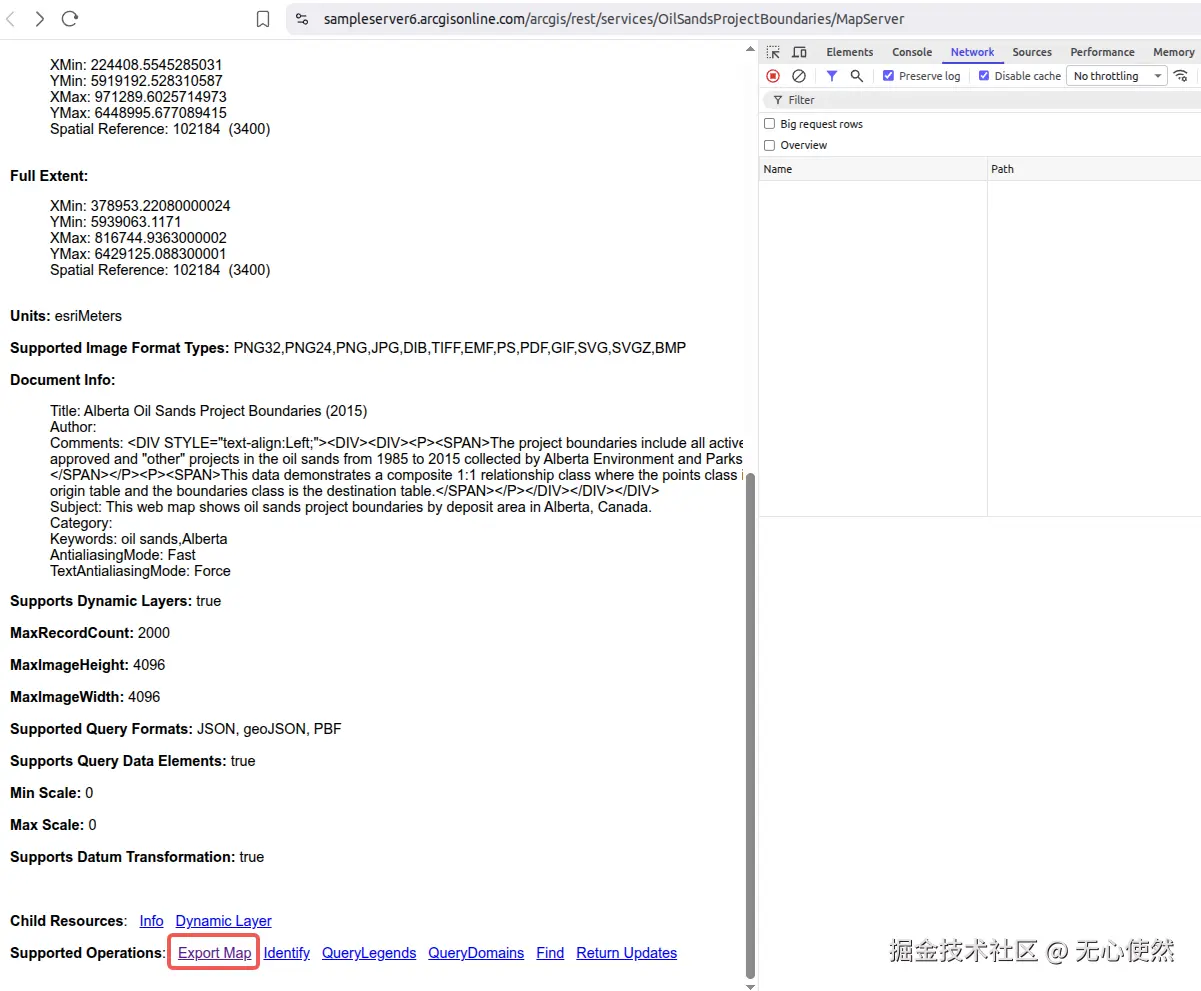Uncheck Disable cache checkbox

(984, 76)
